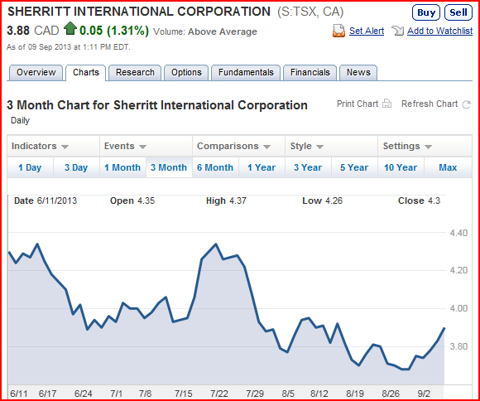Click the 4.00 y-axis label

pos(459,308)
